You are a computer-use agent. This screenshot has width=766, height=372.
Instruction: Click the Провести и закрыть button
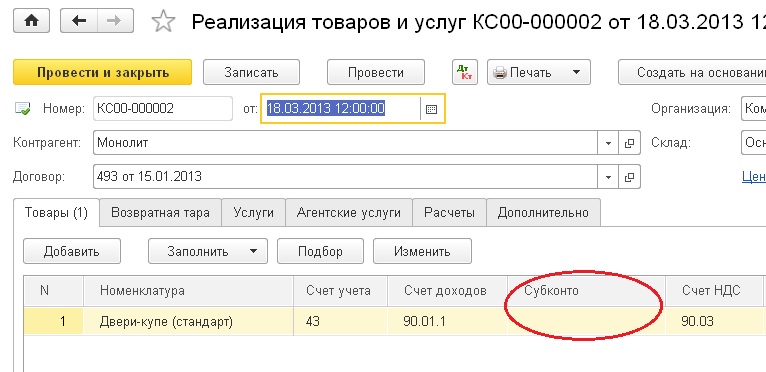pyautogui.click(x=103, y=72)
